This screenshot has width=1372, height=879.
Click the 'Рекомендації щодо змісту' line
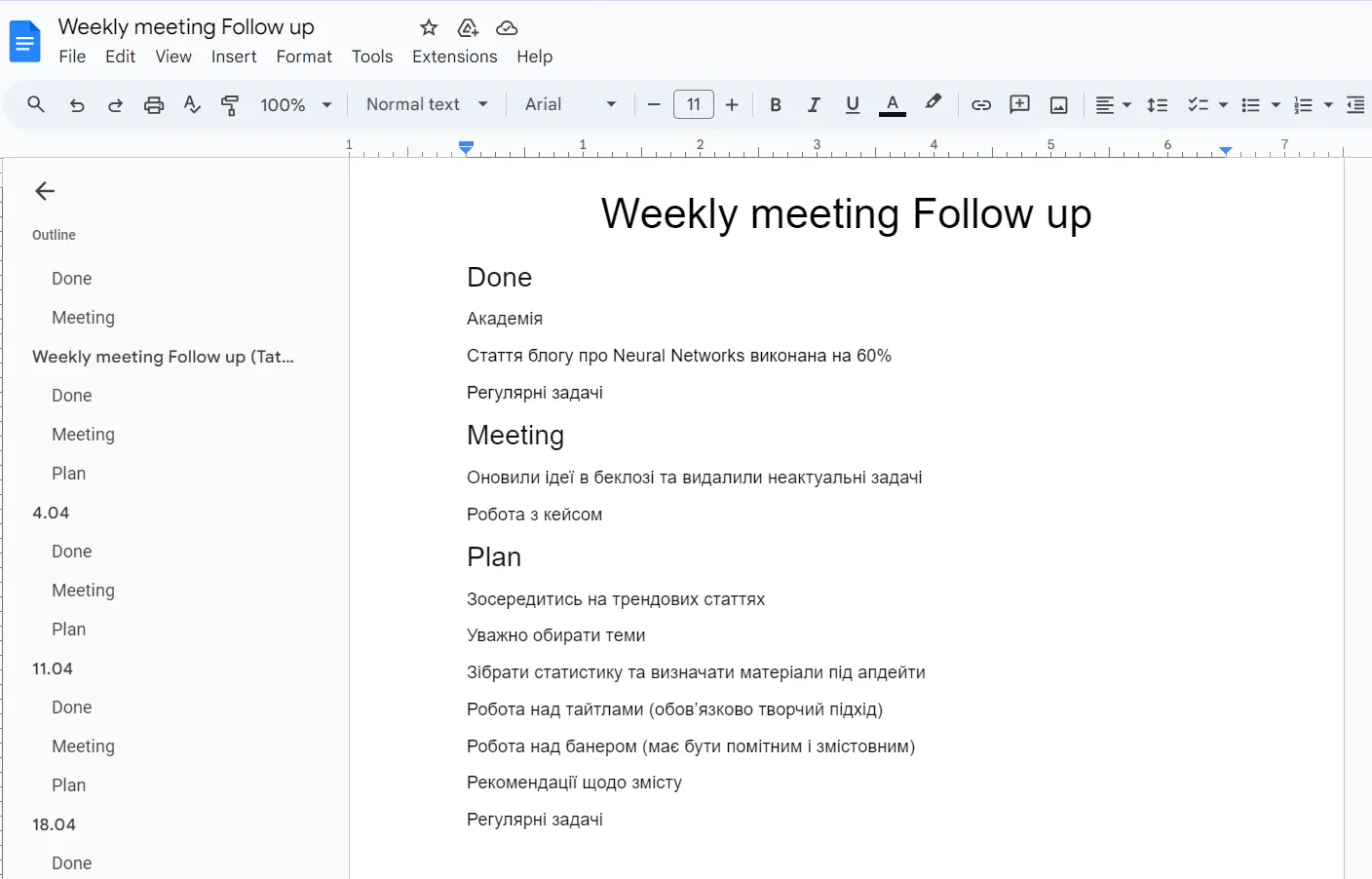coord(574,783)
